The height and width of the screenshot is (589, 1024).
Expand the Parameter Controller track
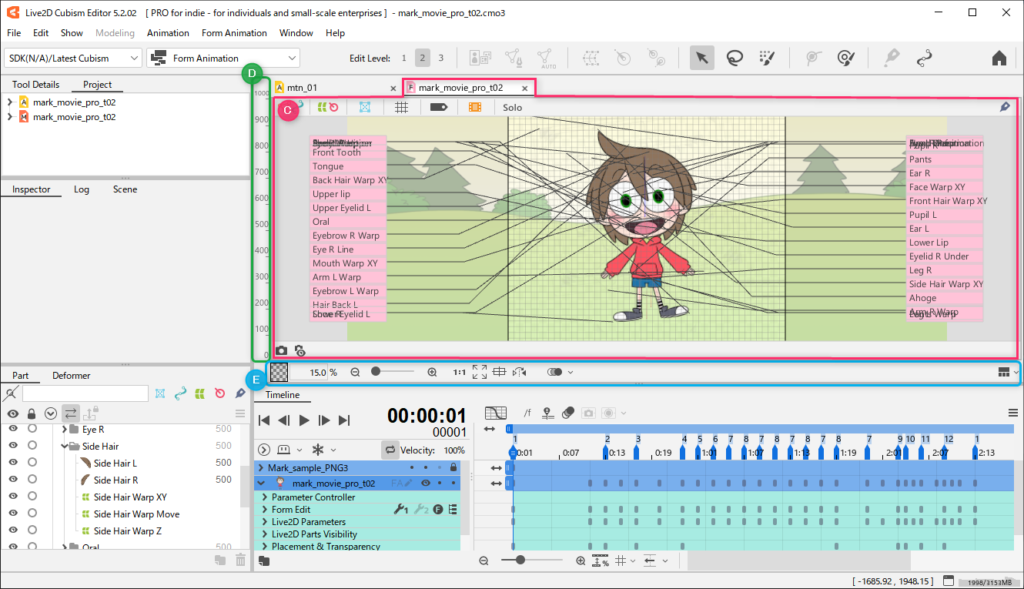pos(264,497)
